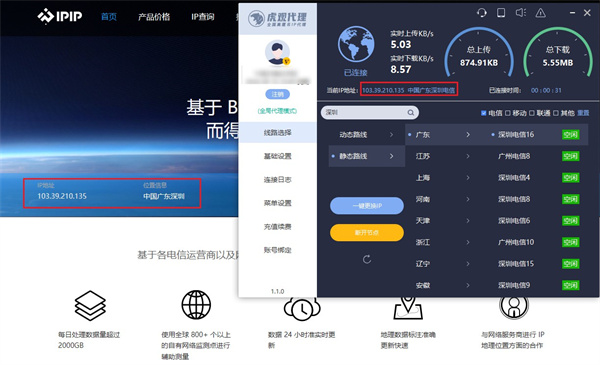Select node 深圳电信16
The height and width of the screenshot is (365, 600).
coord(516,135)
